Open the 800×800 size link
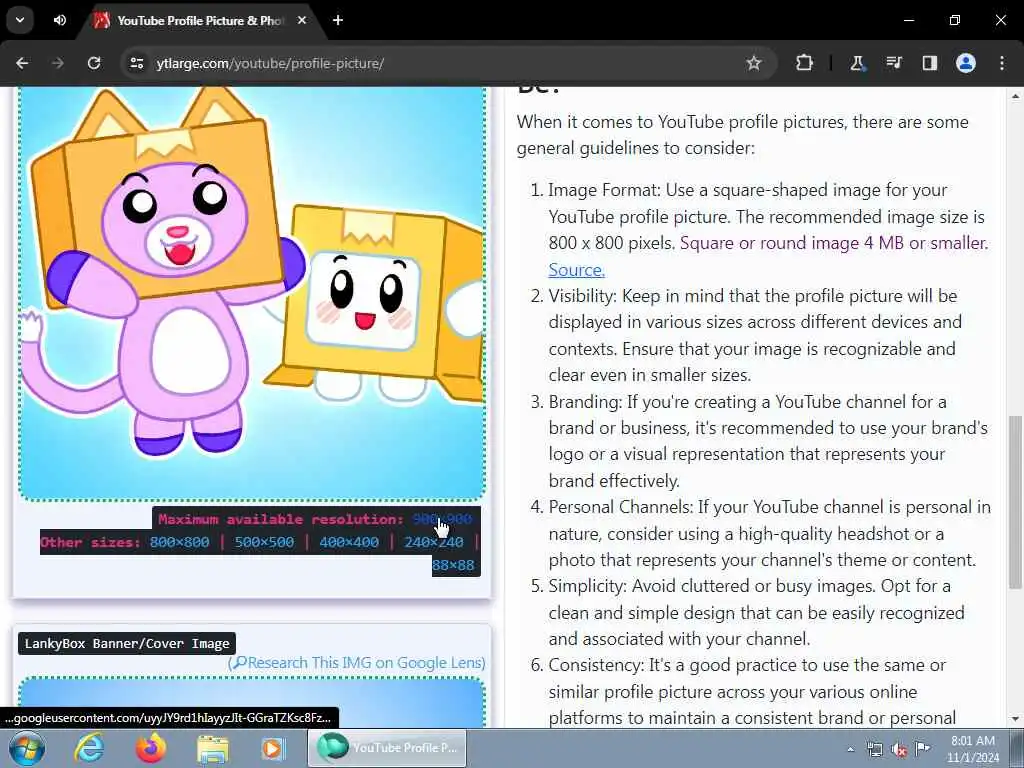The height and width of the screenshot is (768, 1024). [180, 542]
